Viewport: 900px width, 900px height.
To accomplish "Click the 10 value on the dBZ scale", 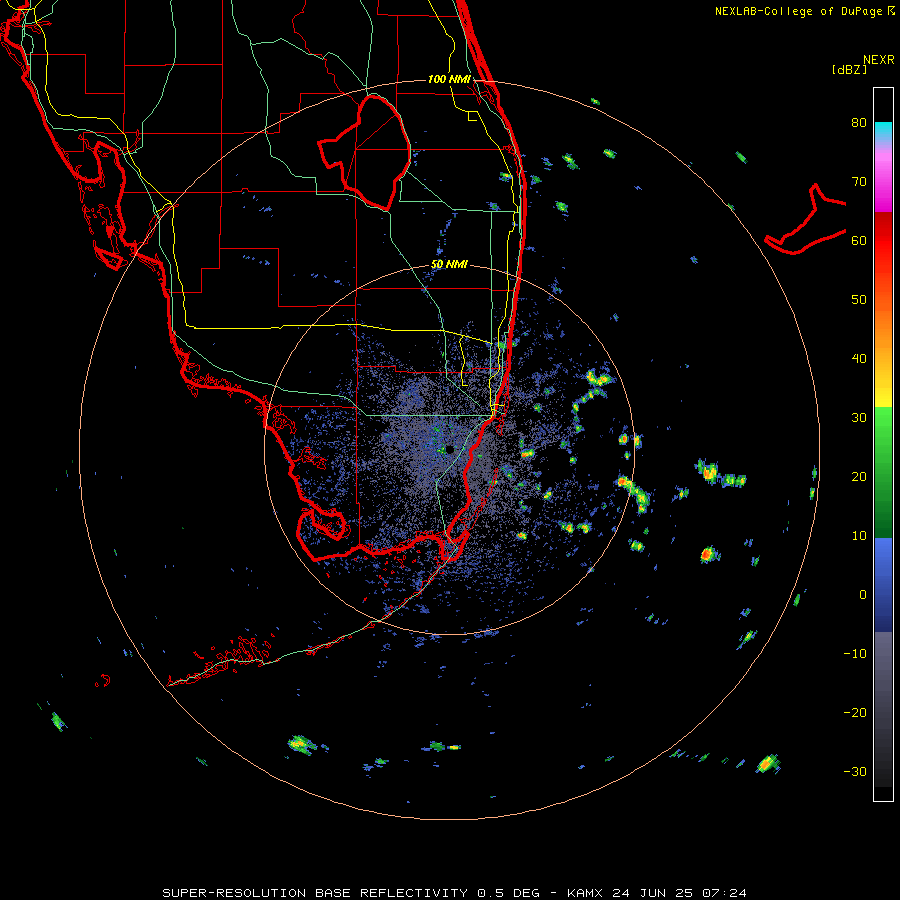I will pyautogui.click(x=859, y=536).
